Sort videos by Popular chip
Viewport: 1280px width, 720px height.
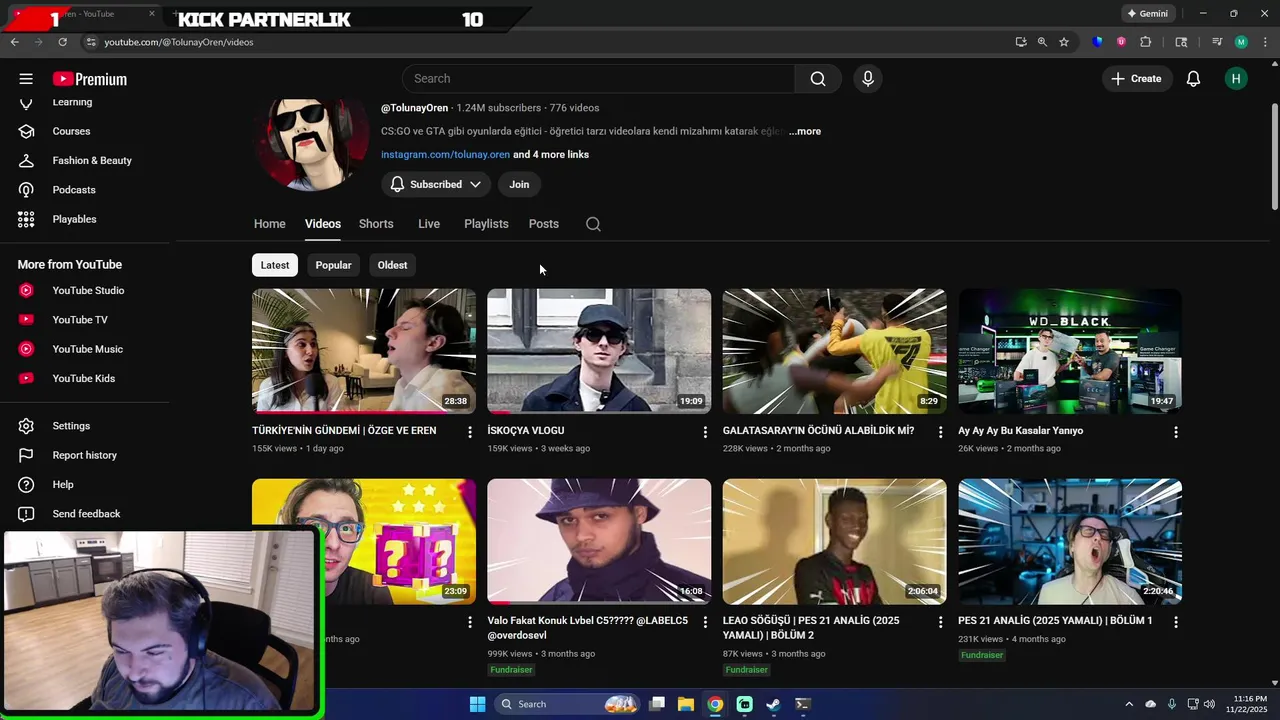tap(333, 265)
